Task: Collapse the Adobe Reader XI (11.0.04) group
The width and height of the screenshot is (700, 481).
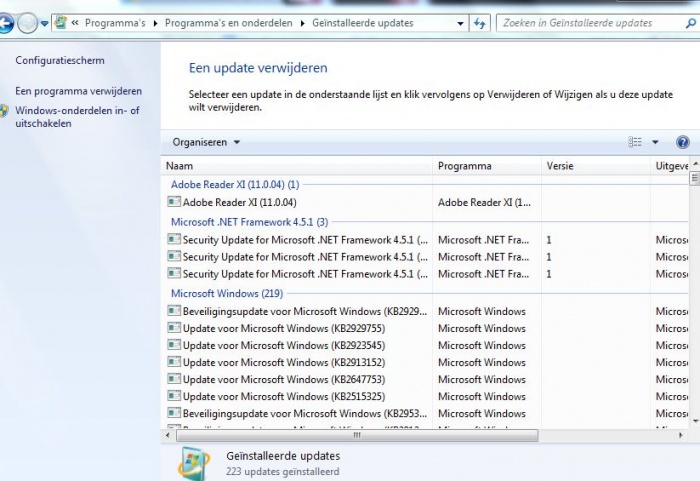Action: coord(235,184)
